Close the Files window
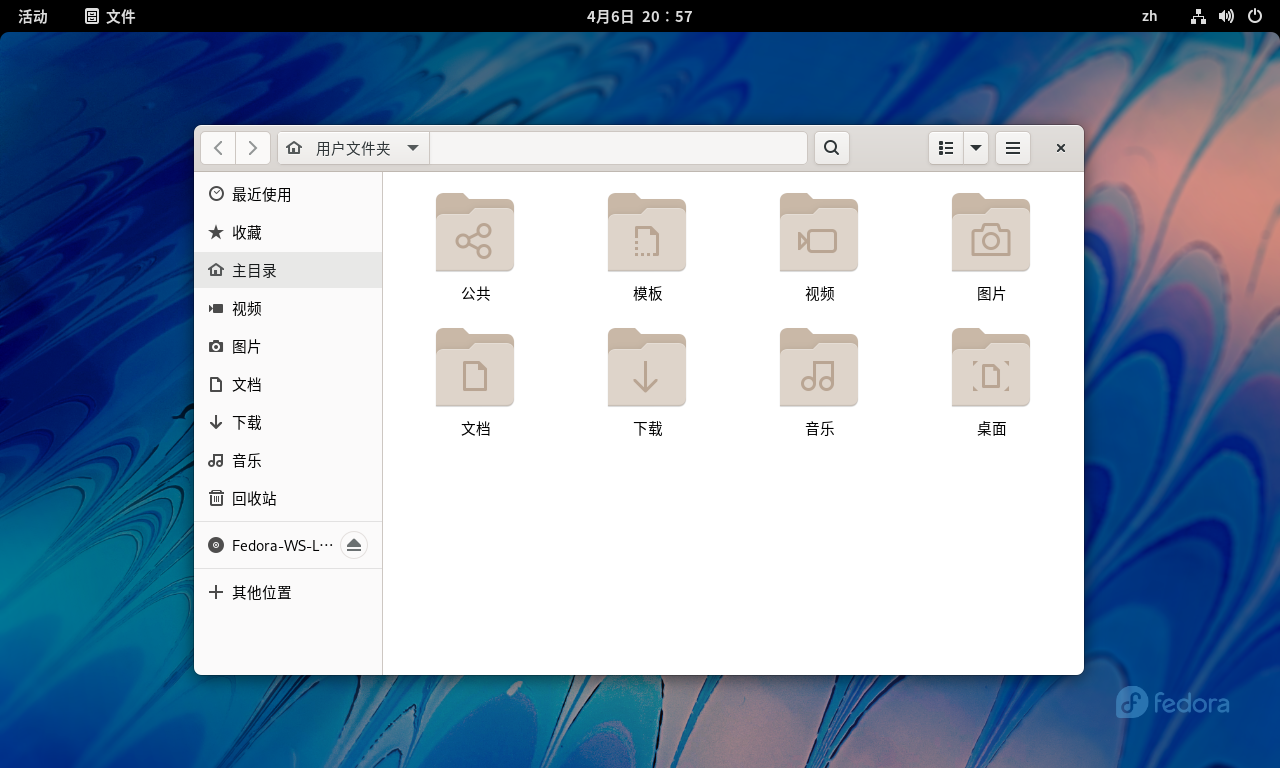The image size is (1280, 768). point(1061,148)
